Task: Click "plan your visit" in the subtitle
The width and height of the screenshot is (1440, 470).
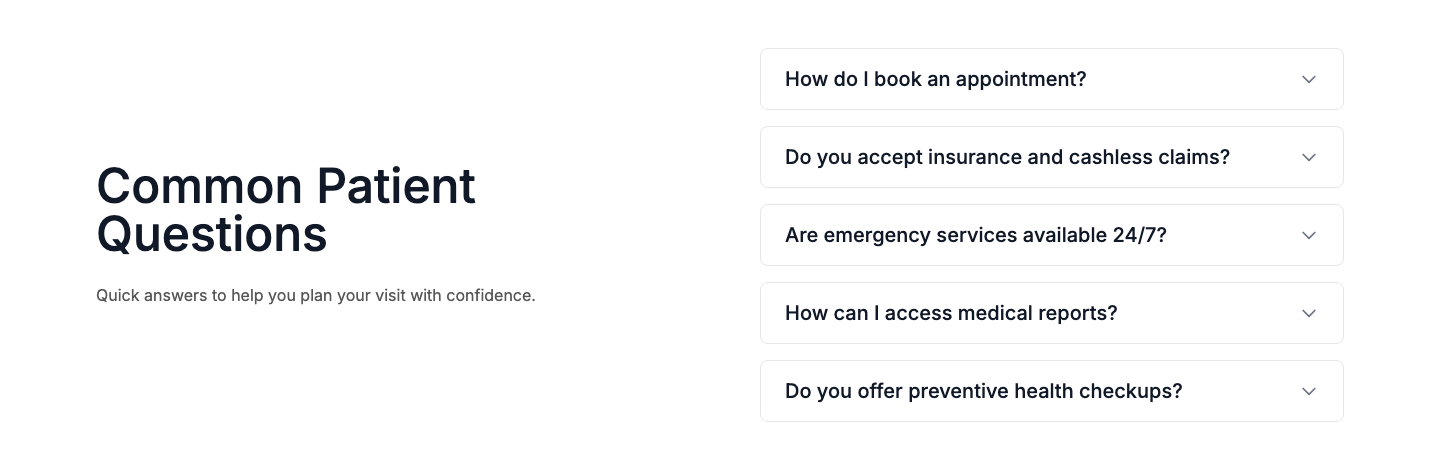Action: [x=353, y=296]
